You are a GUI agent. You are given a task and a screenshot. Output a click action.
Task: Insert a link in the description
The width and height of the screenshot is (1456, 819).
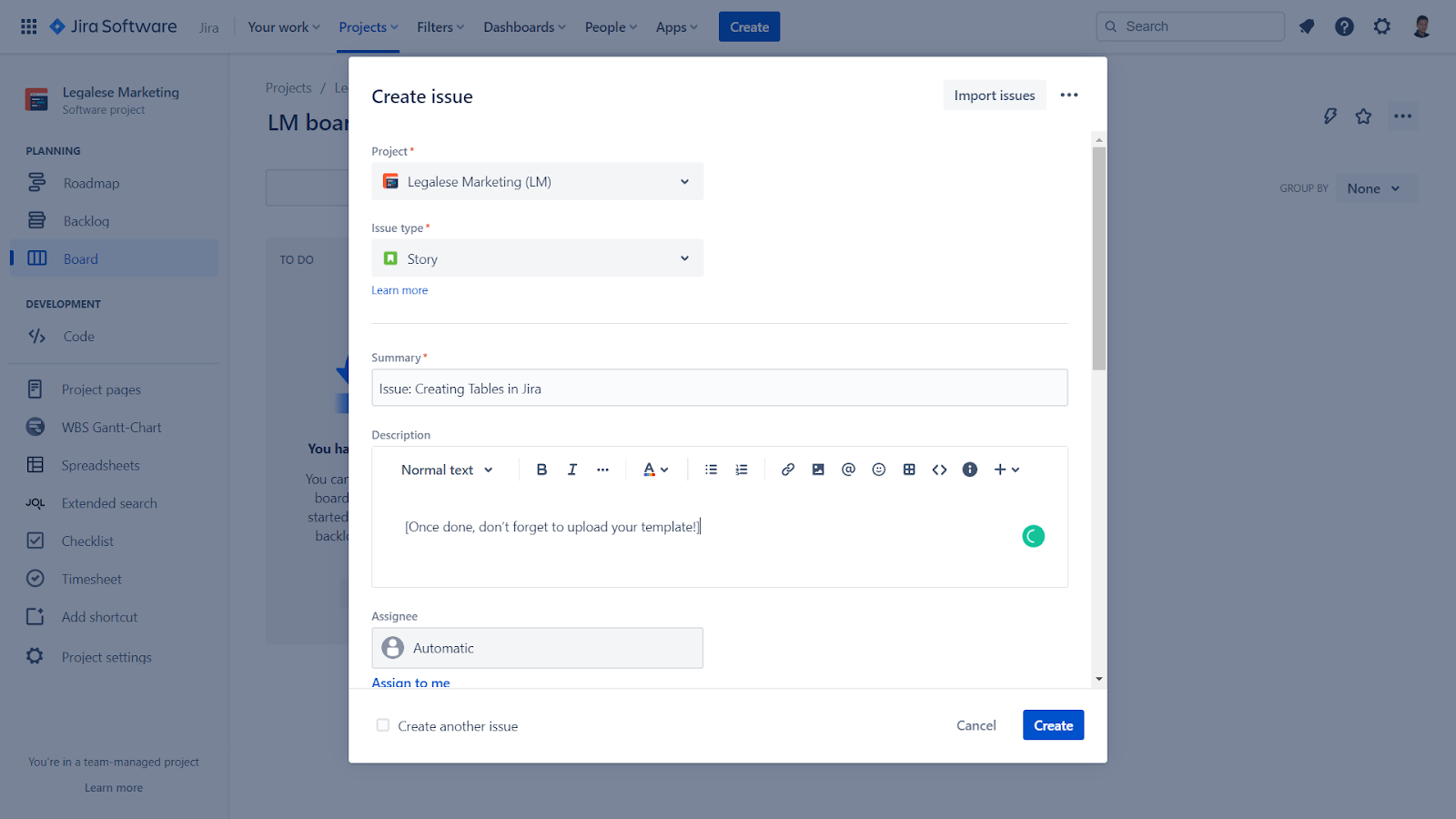[x=788, y=470]
